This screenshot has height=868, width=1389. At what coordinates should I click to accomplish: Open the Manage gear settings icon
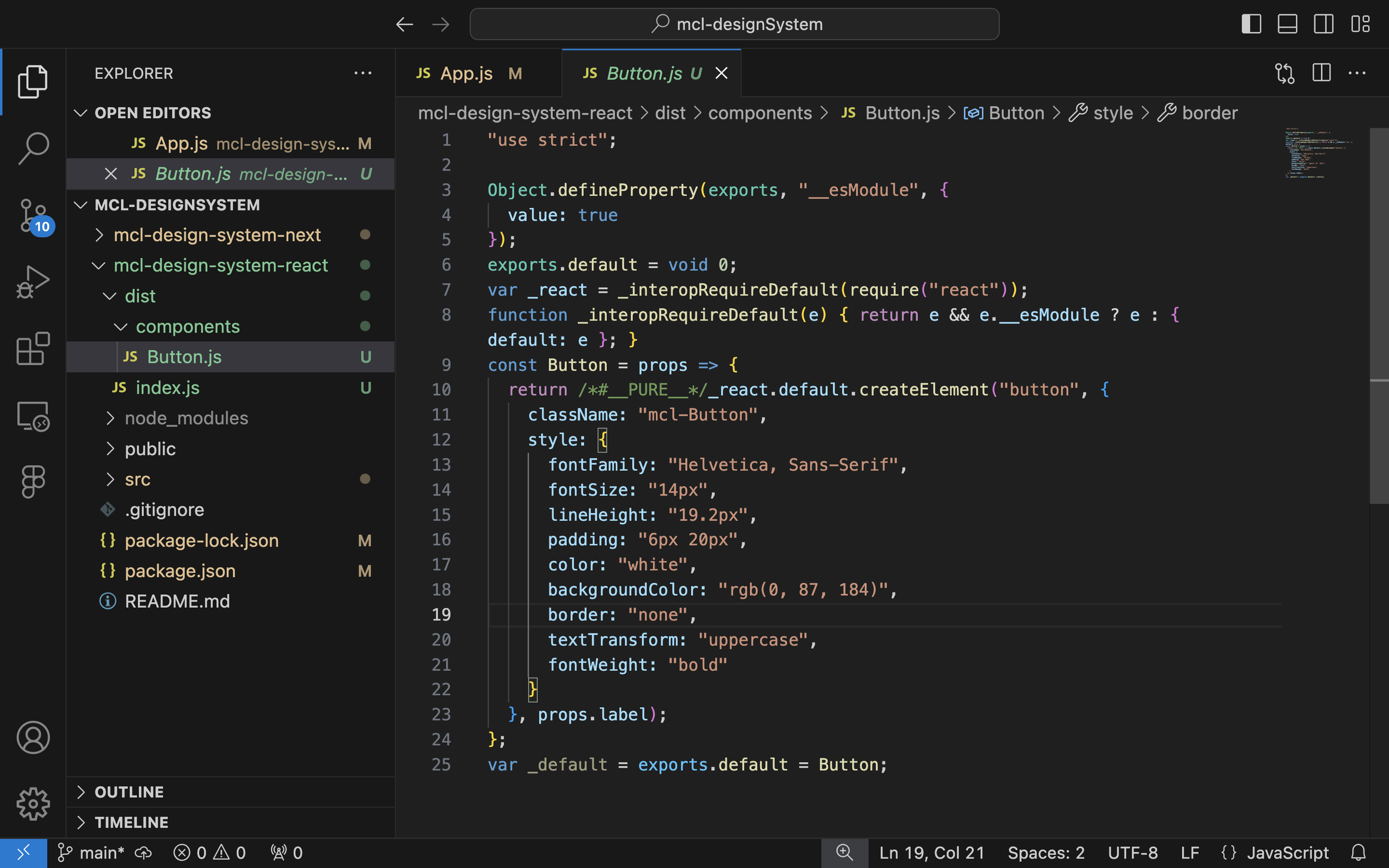coord(33,803)
